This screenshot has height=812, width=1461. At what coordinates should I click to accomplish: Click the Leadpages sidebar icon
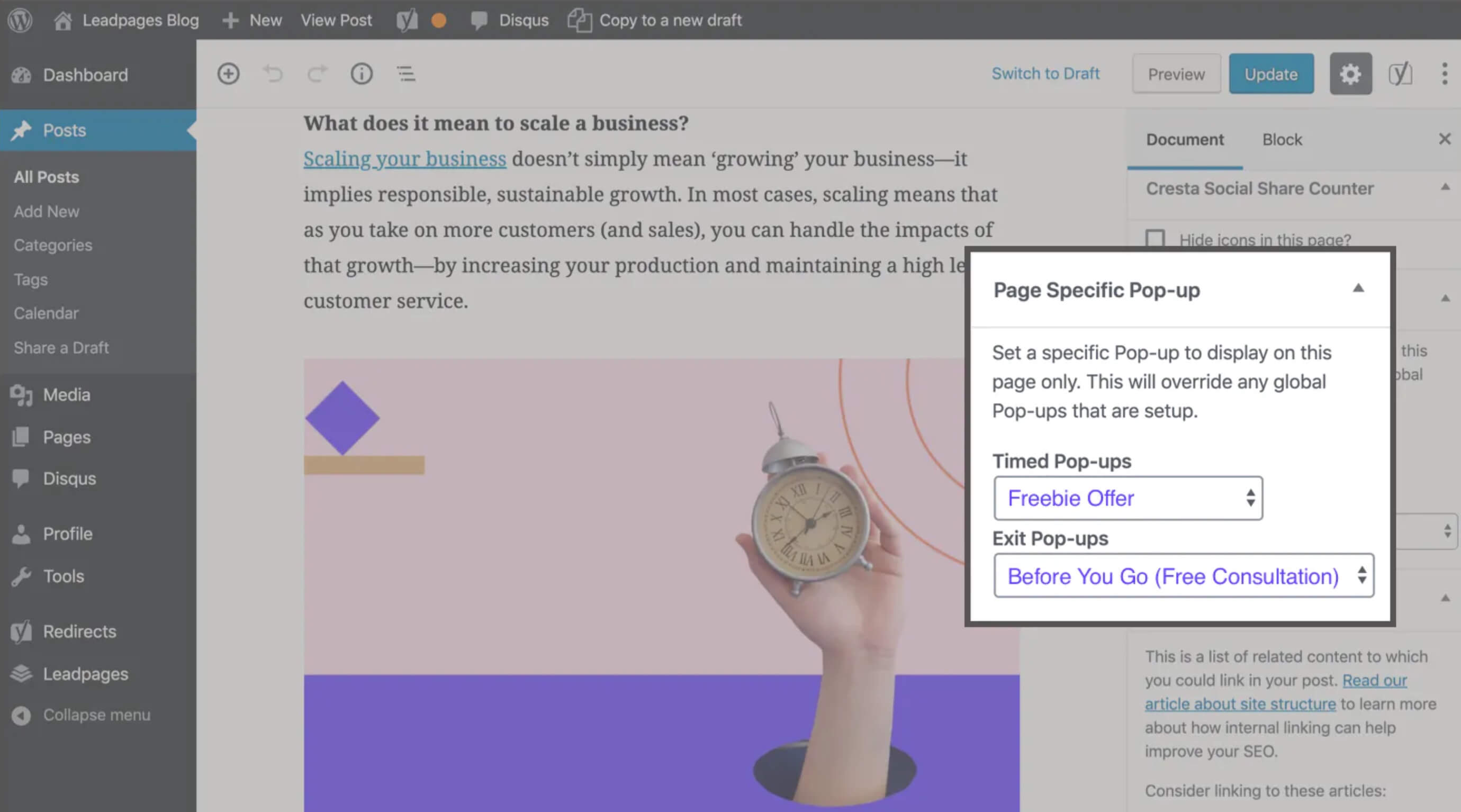pyautogui.click(x=22, y=673)
